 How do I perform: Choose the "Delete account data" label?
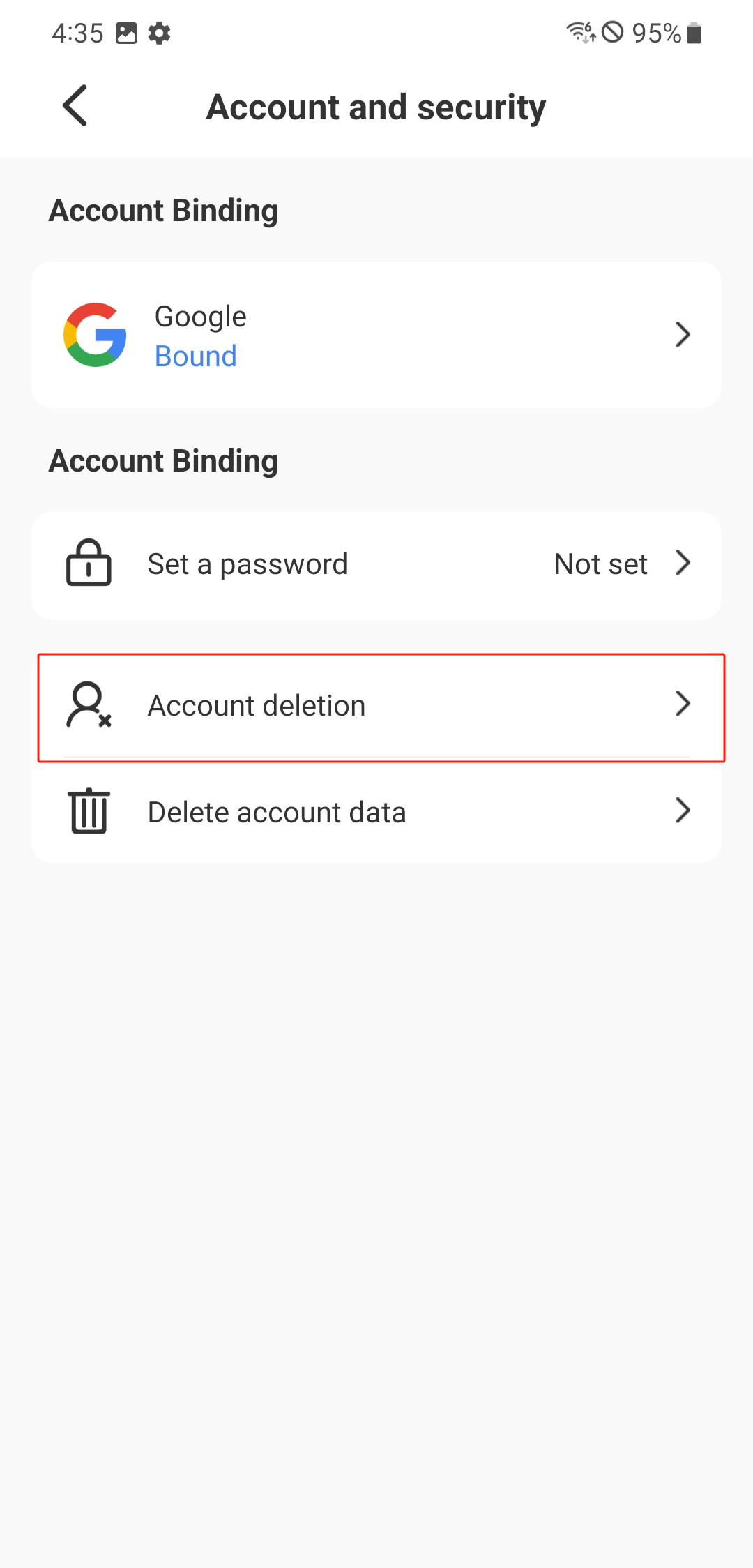pyautogui.click(x=277, y=813)
